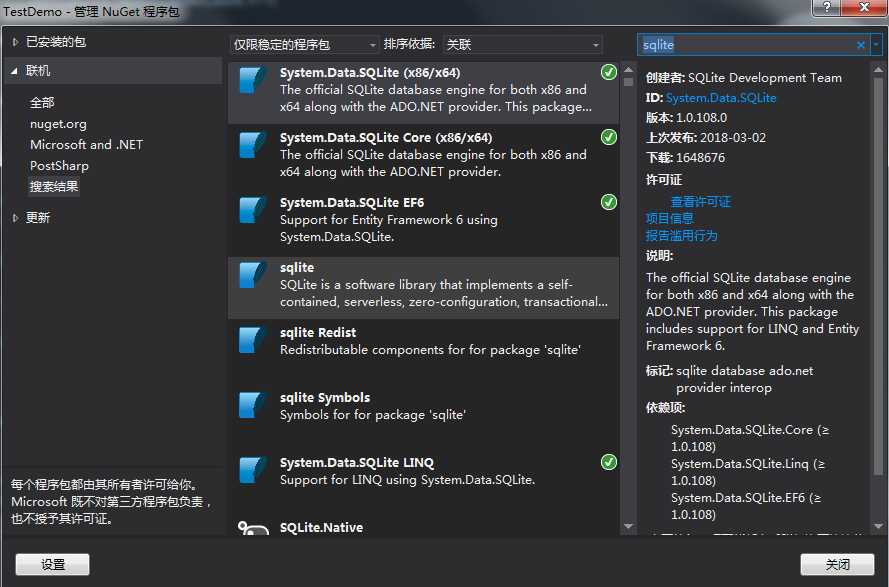Image resolution: width=889 pixels, height=587 pixels.
Task: Click installed checkmark for System.Data.SQLite EF6
Action: pos(608,202)
